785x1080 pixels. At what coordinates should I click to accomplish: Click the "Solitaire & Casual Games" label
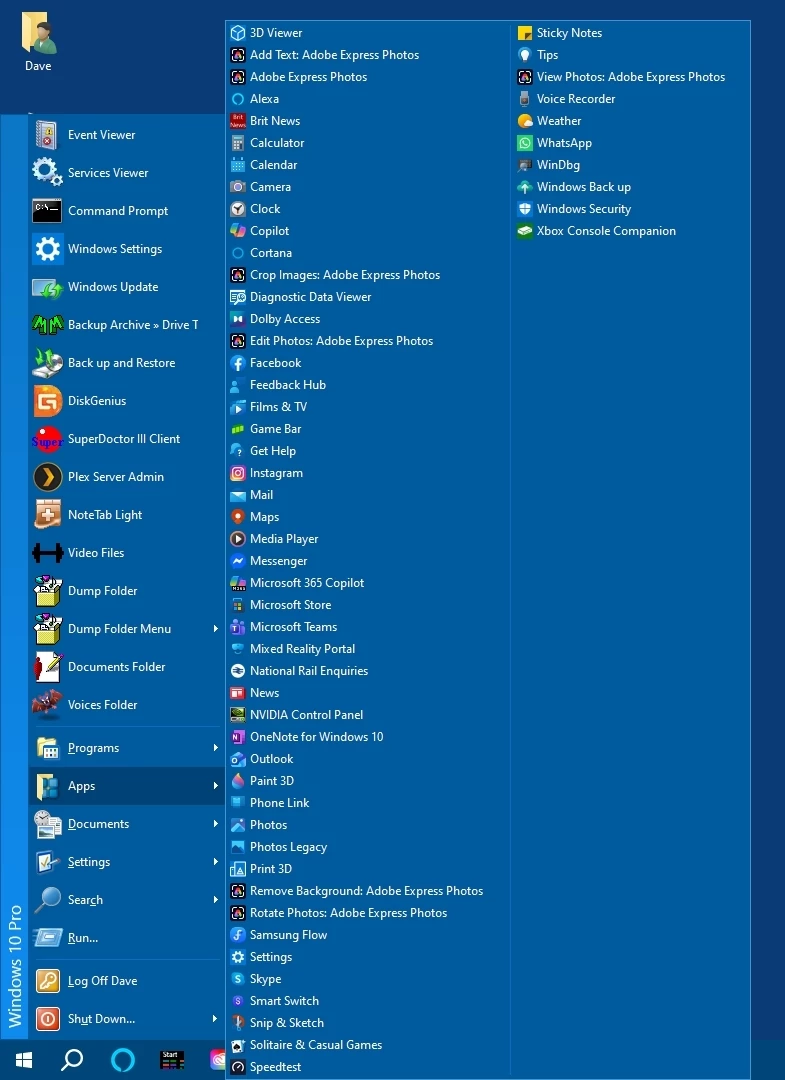click(316, 1045)
